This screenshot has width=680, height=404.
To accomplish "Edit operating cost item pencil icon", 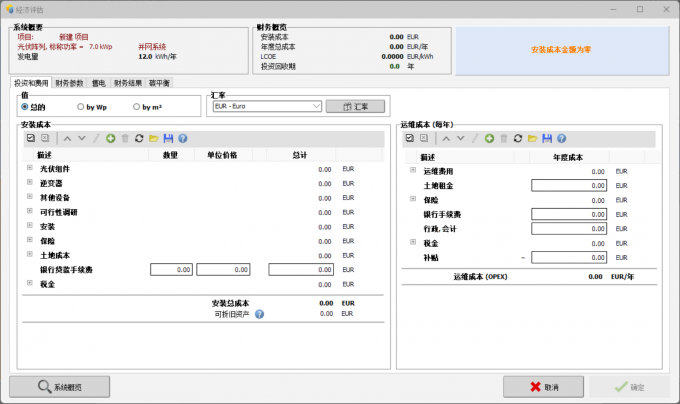I will tap(475, 139).
